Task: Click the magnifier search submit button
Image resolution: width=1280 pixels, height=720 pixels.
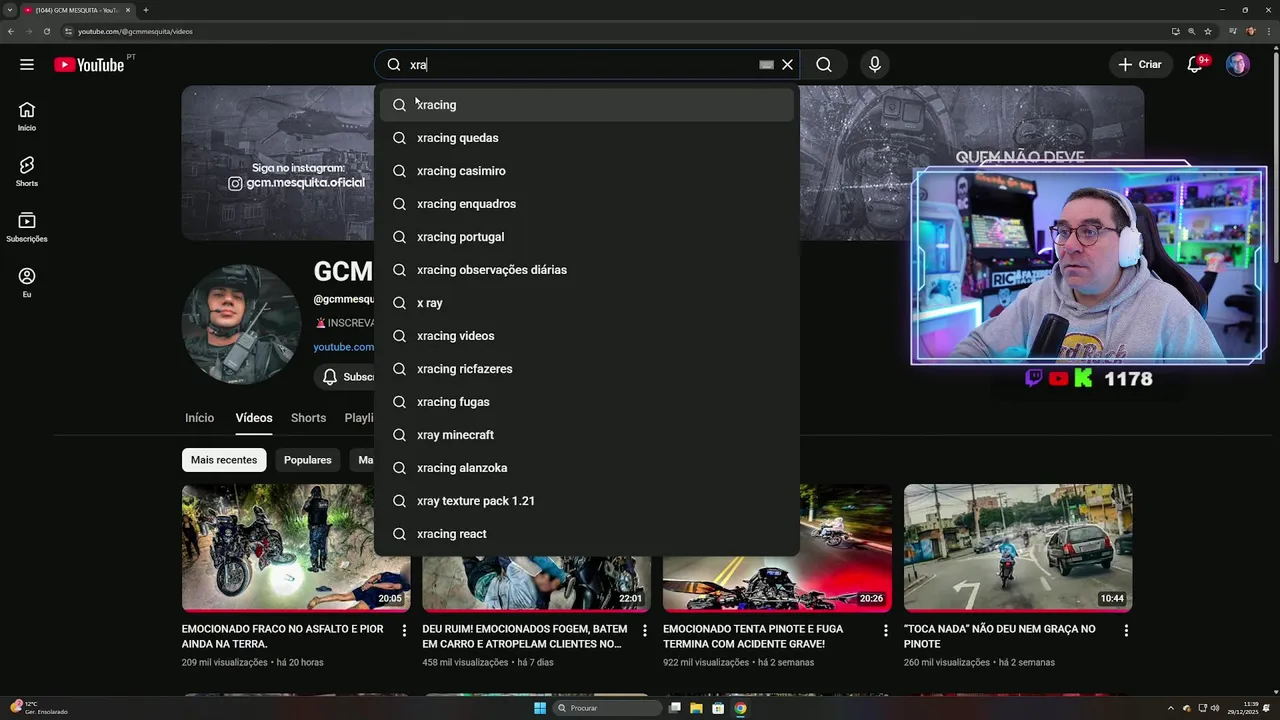Action: [x=824, y=65]
